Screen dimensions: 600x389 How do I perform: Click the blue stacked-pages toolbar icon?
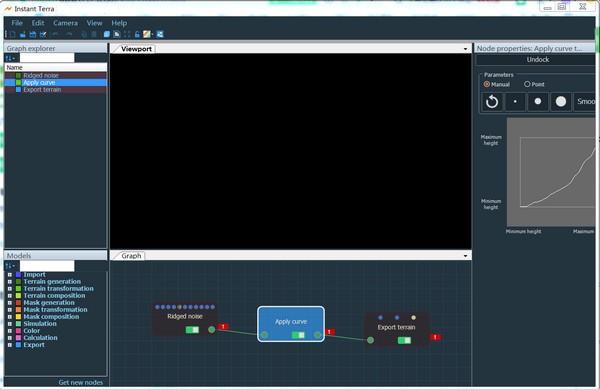(x=107, y=34)
